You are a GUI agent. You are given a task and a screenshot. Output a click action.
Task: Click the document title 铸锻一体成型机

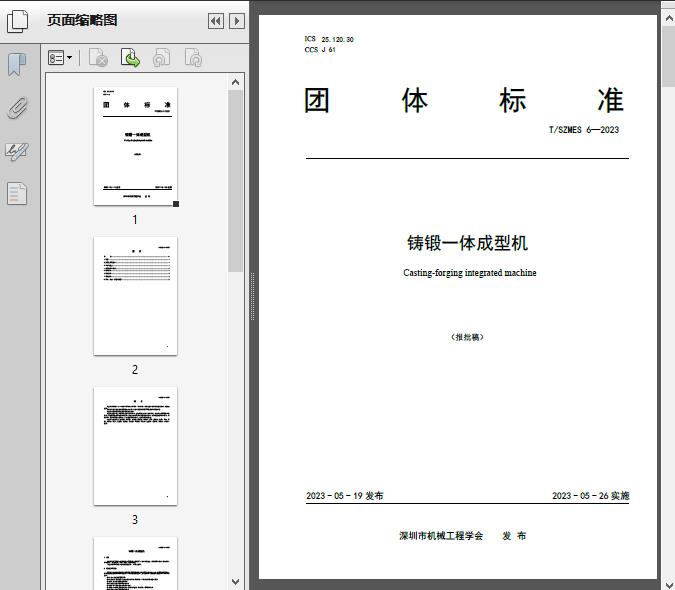click(467, 243)
